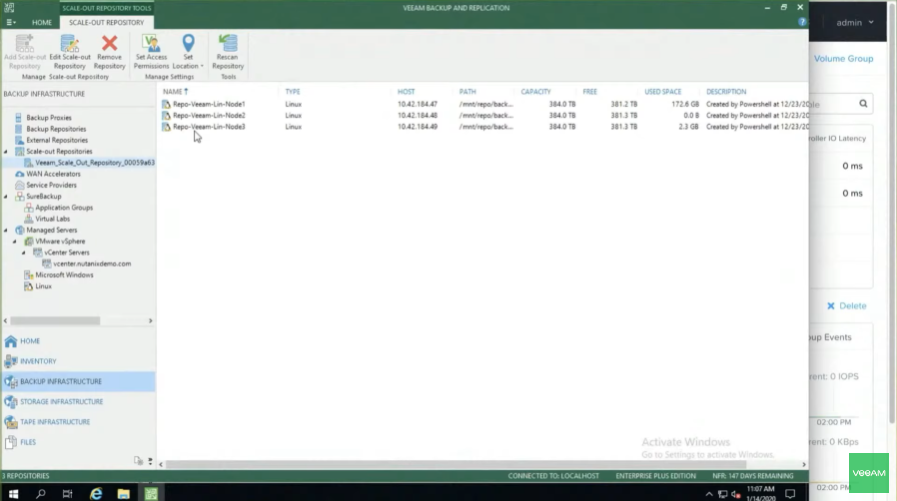Image resolution: width=897 pixels, height=501 pixels.
Task: Click the icon beside navigation pane overflow arrow
Action: (x=138, y=460)
